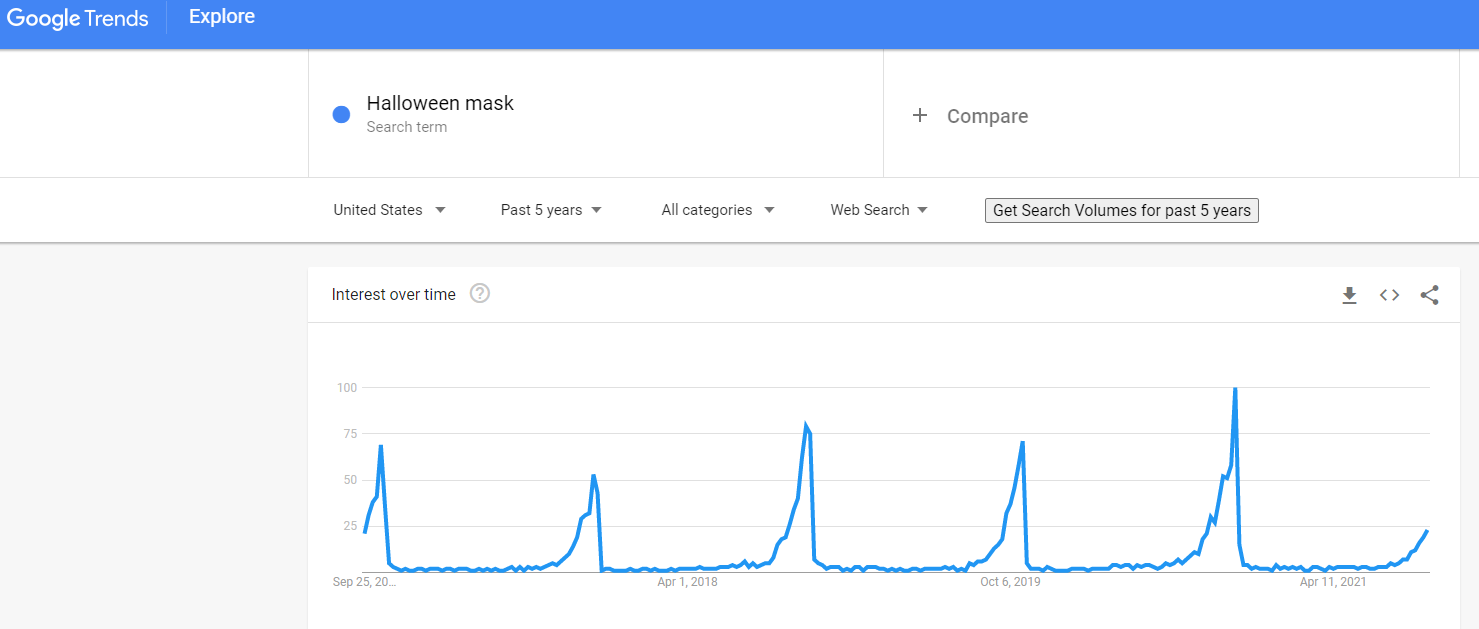Open the Explore page tab
1479x629 pixels.
coord(222,17)
